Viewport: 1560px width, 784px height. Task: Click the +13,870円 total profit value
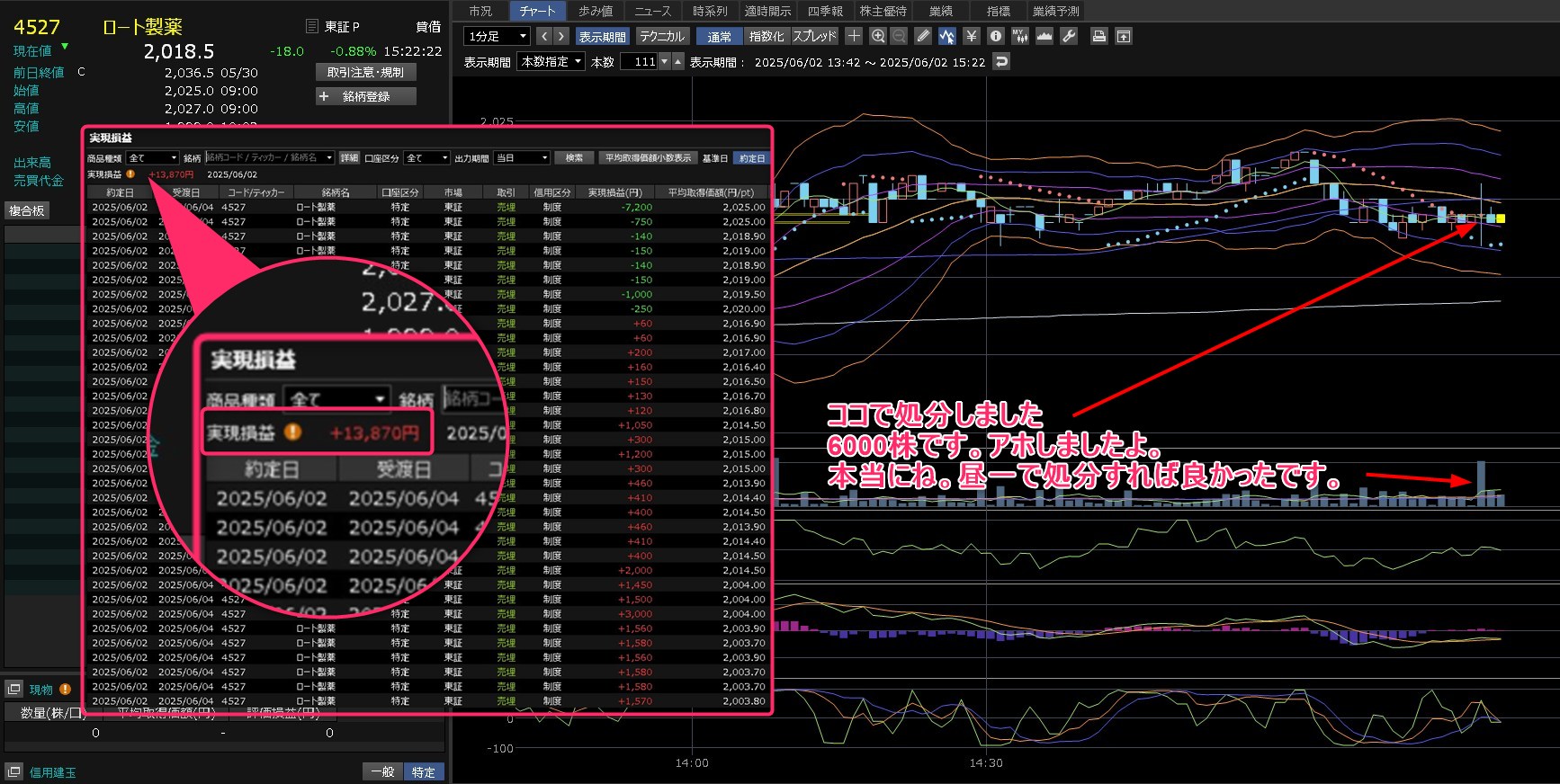[171, 174]
